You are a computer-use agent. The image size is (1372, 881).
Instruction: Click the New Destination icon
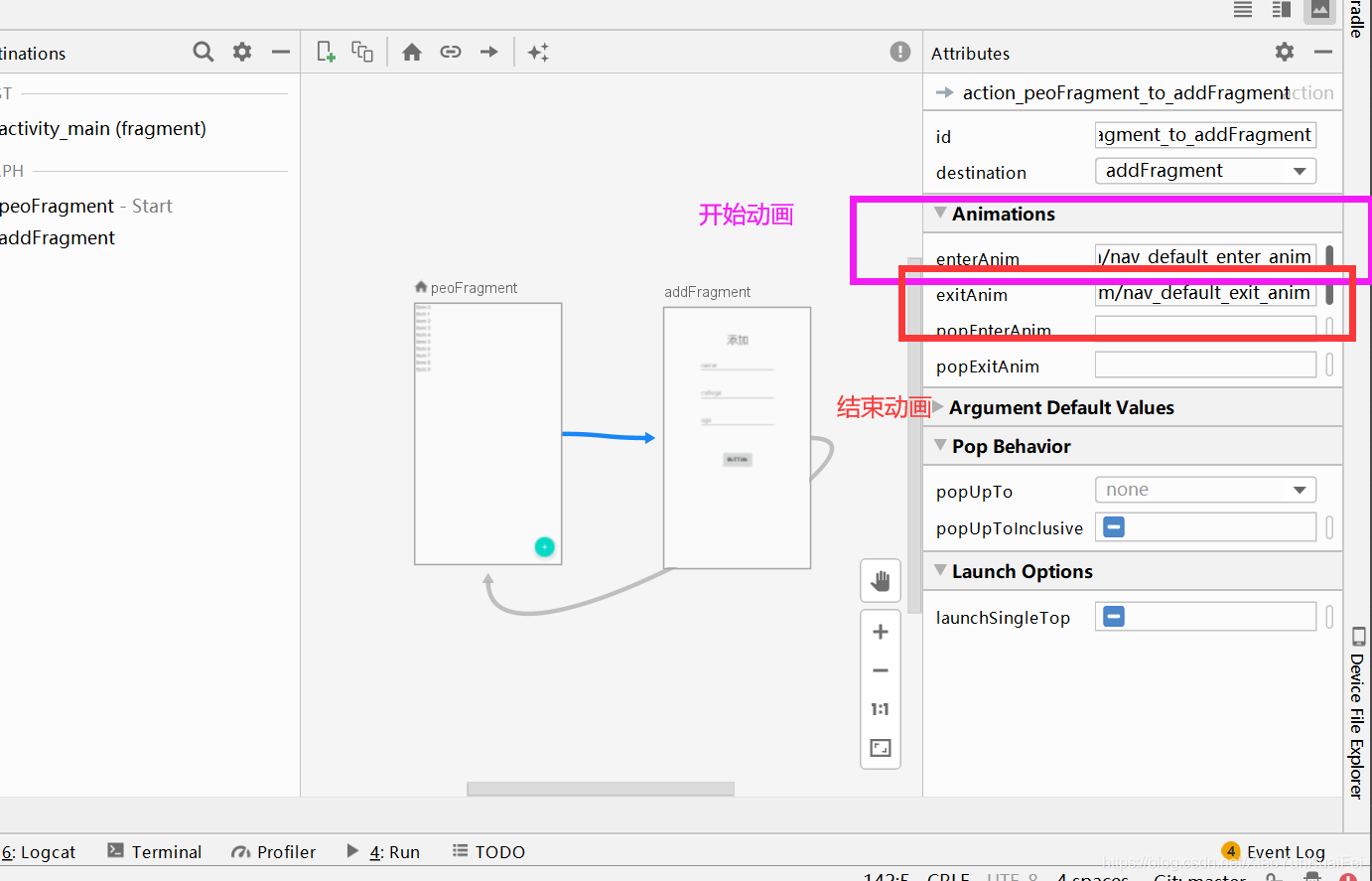pos(326,52)
